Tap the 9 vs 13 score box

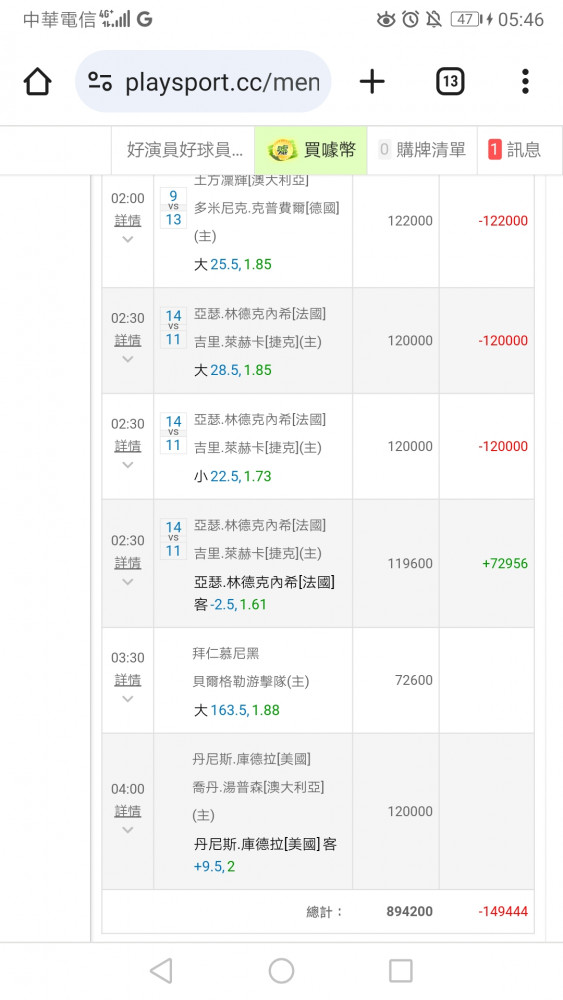(x=173, y=208)
